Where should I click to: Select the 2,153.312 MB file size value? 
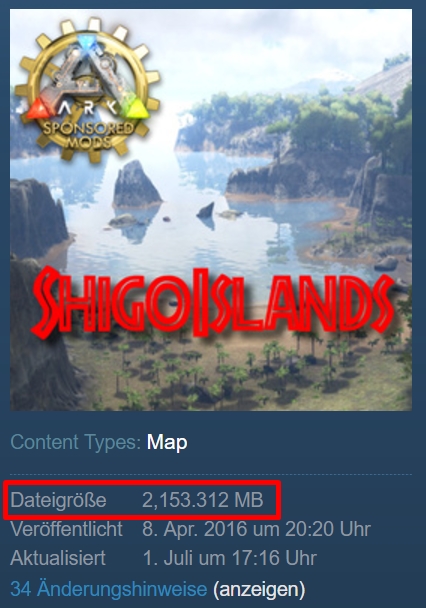pos(203,500)
